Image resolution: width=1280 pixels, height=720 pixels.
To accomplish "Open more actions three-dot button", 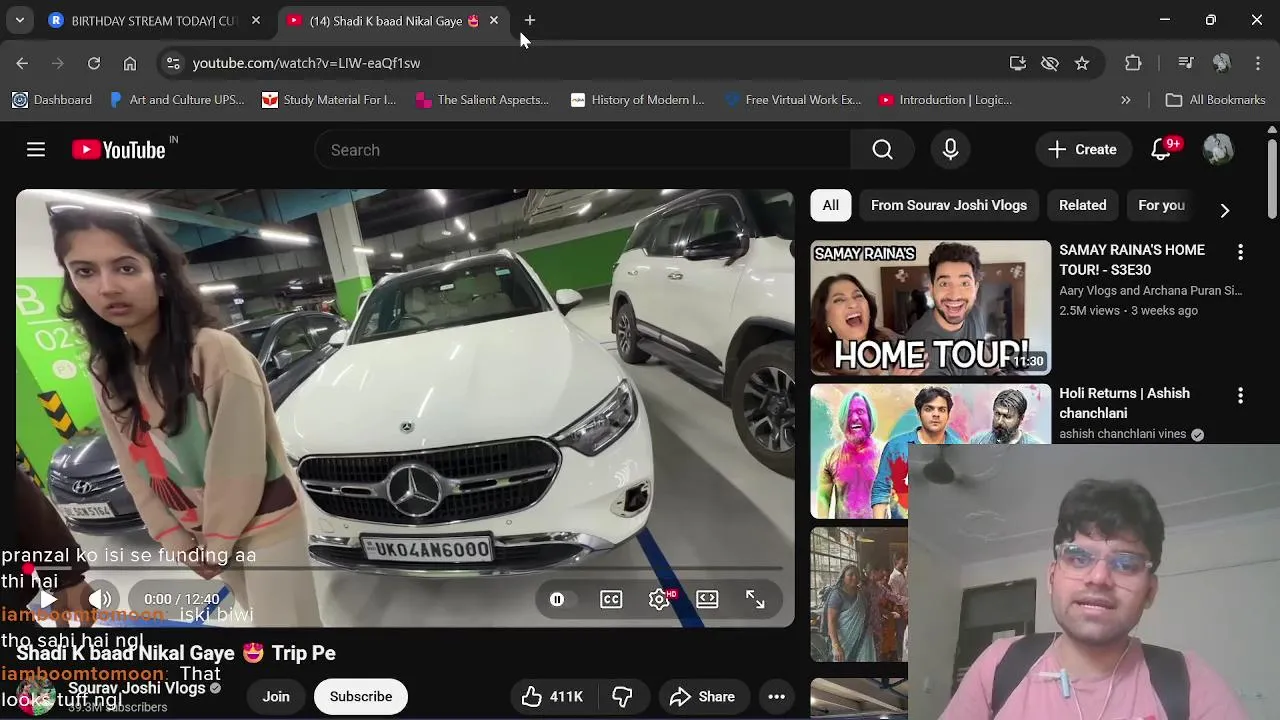I will pos(776,697).
